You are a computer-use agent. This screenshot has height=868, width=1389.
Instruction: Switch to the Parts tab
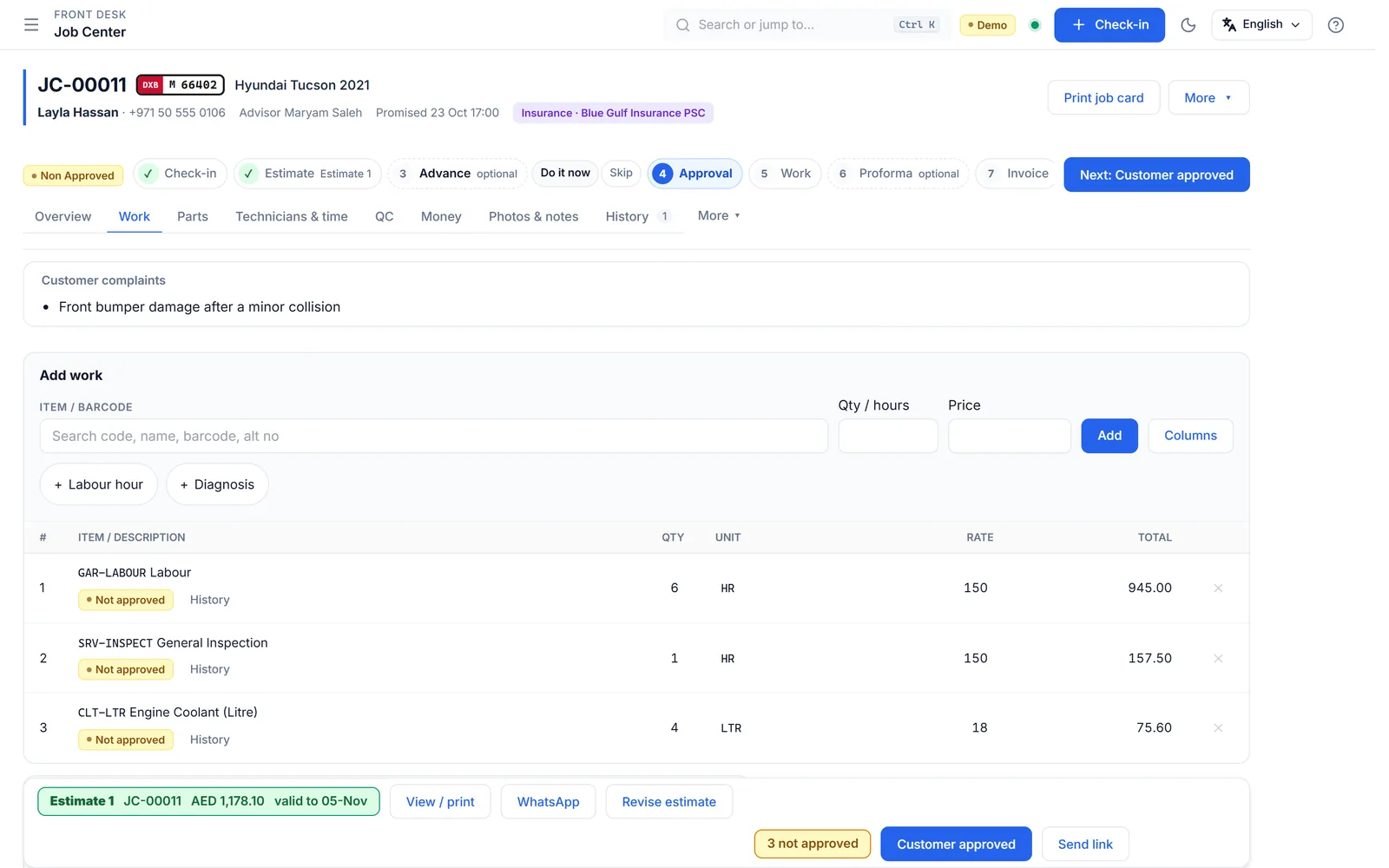tap(193, 216)
